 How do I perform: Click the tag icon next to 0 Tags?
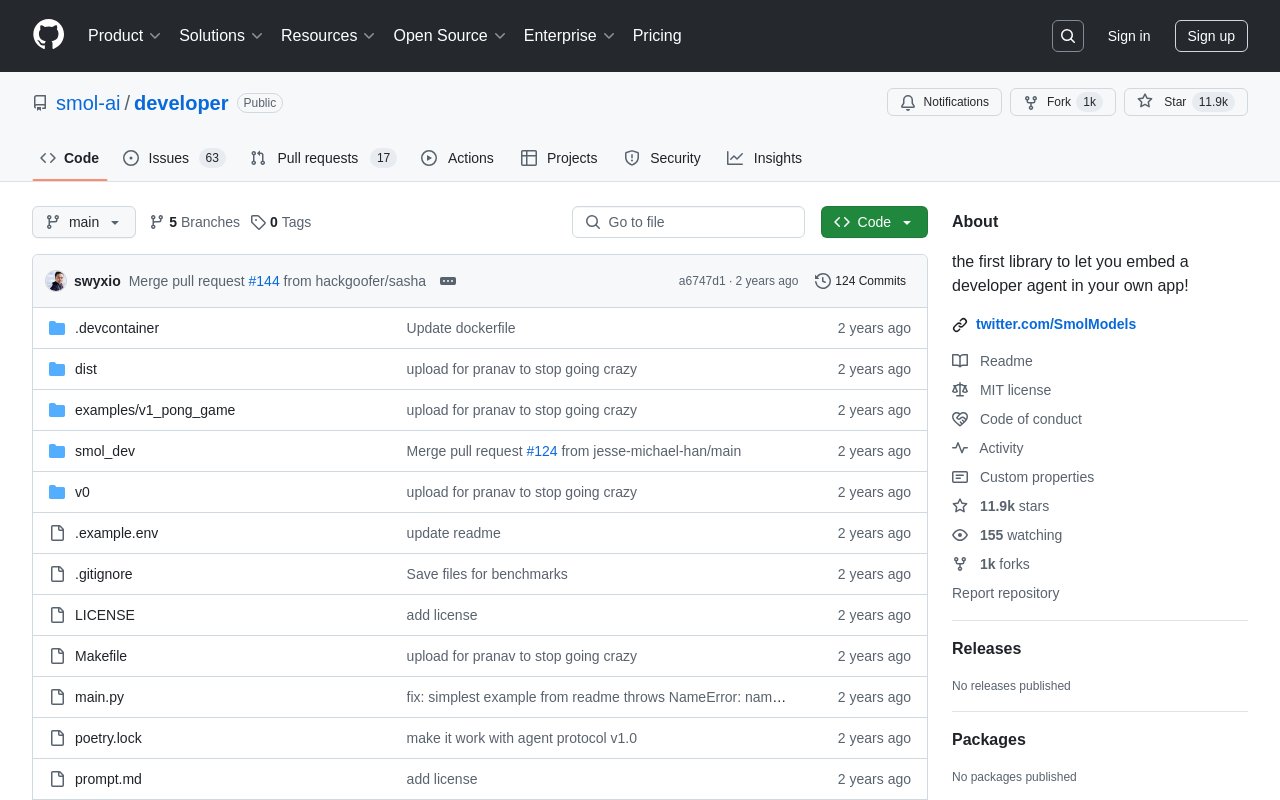click(x=258, y=222)
